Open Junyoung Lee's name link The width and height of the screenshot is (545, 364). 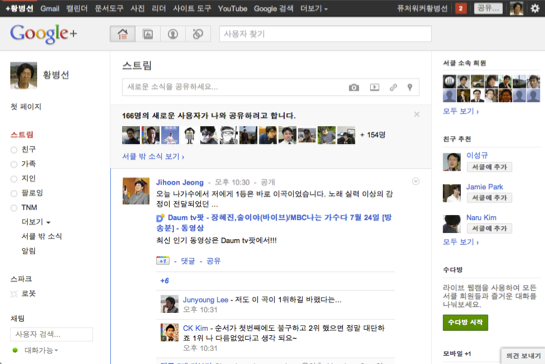pos(205,300)
